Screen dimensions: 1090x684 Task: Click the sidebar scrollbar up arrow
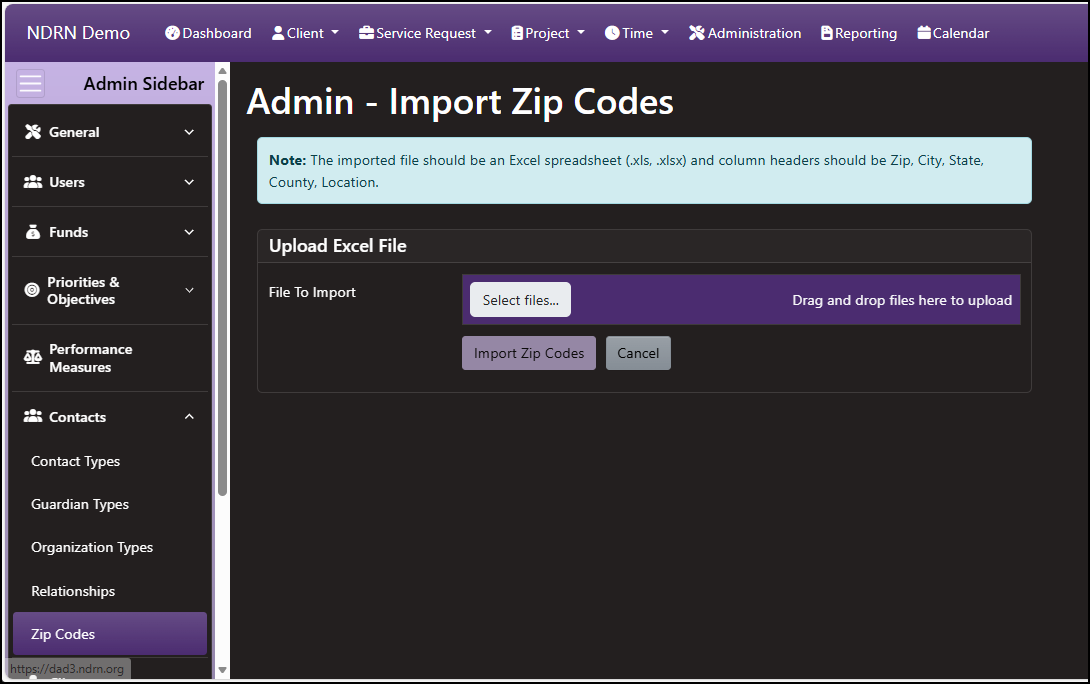click(222, 71)
